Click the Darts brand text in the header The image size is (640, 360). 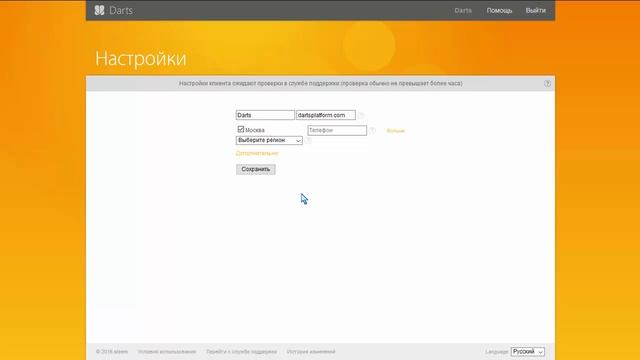(121, 11)
